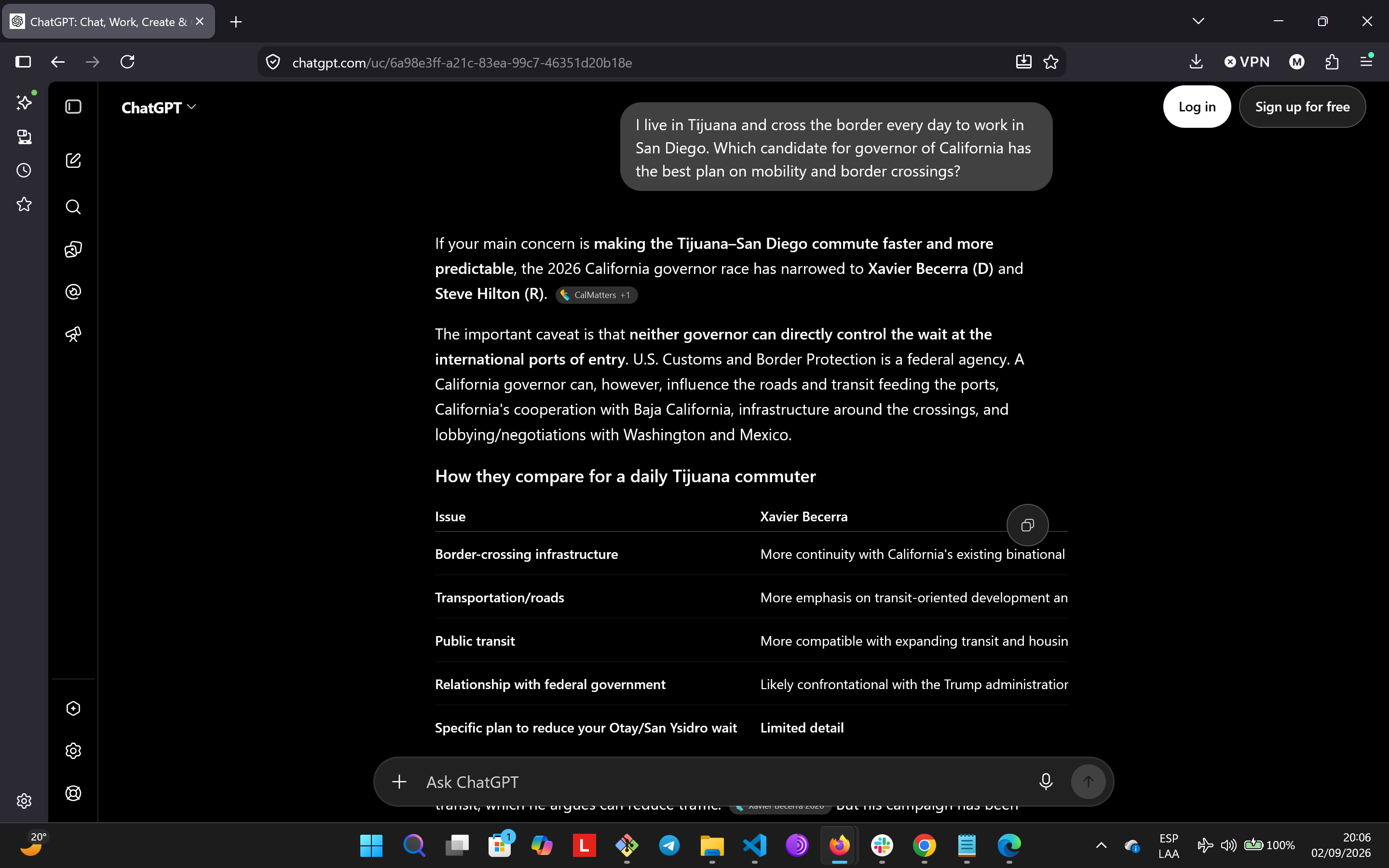Open a new browser tab
Screen dimensions: 1389x868
(x=236, y=22)
